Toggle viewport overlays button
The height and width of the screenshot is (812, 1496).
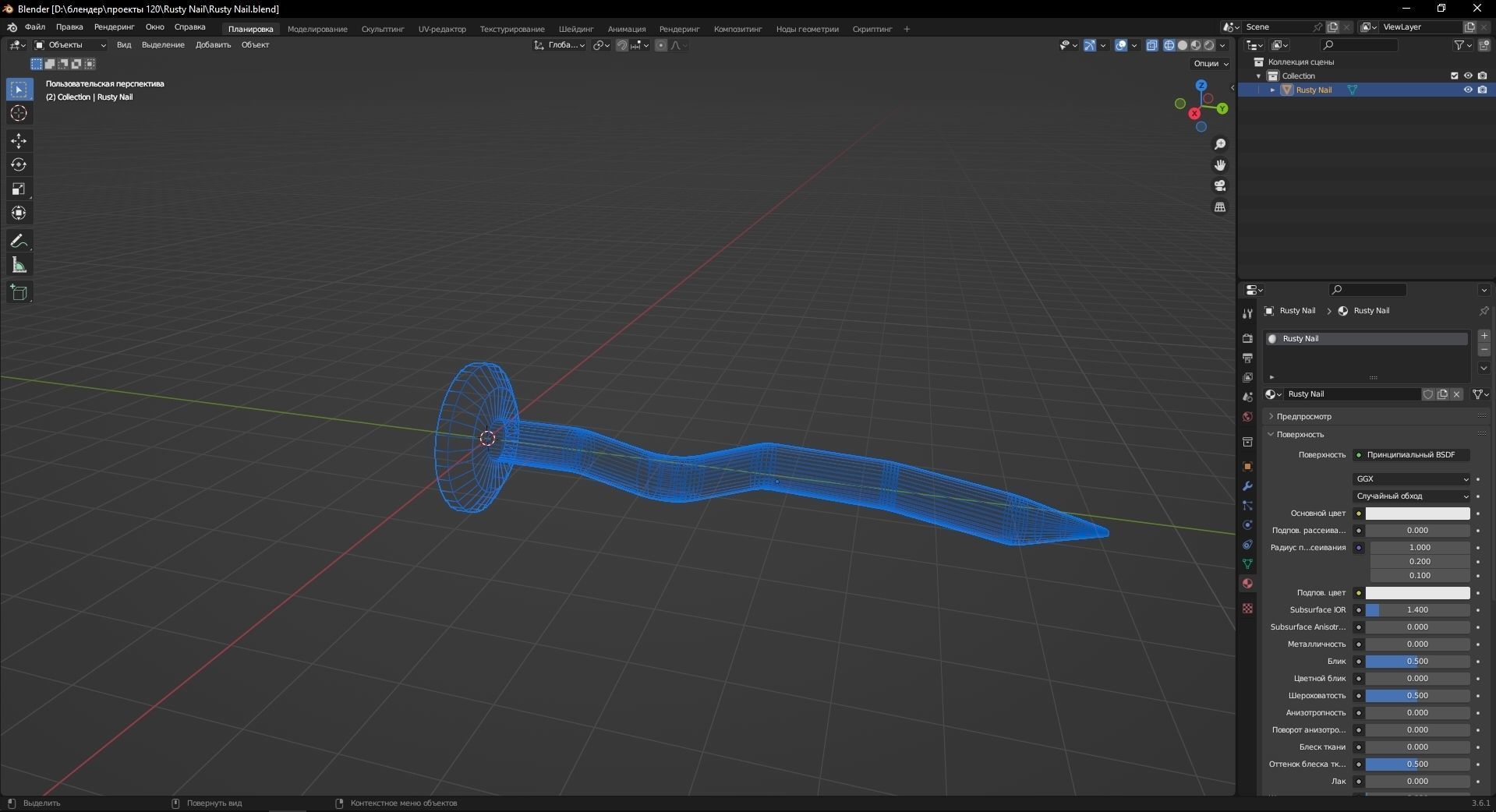click(1121, 45)
